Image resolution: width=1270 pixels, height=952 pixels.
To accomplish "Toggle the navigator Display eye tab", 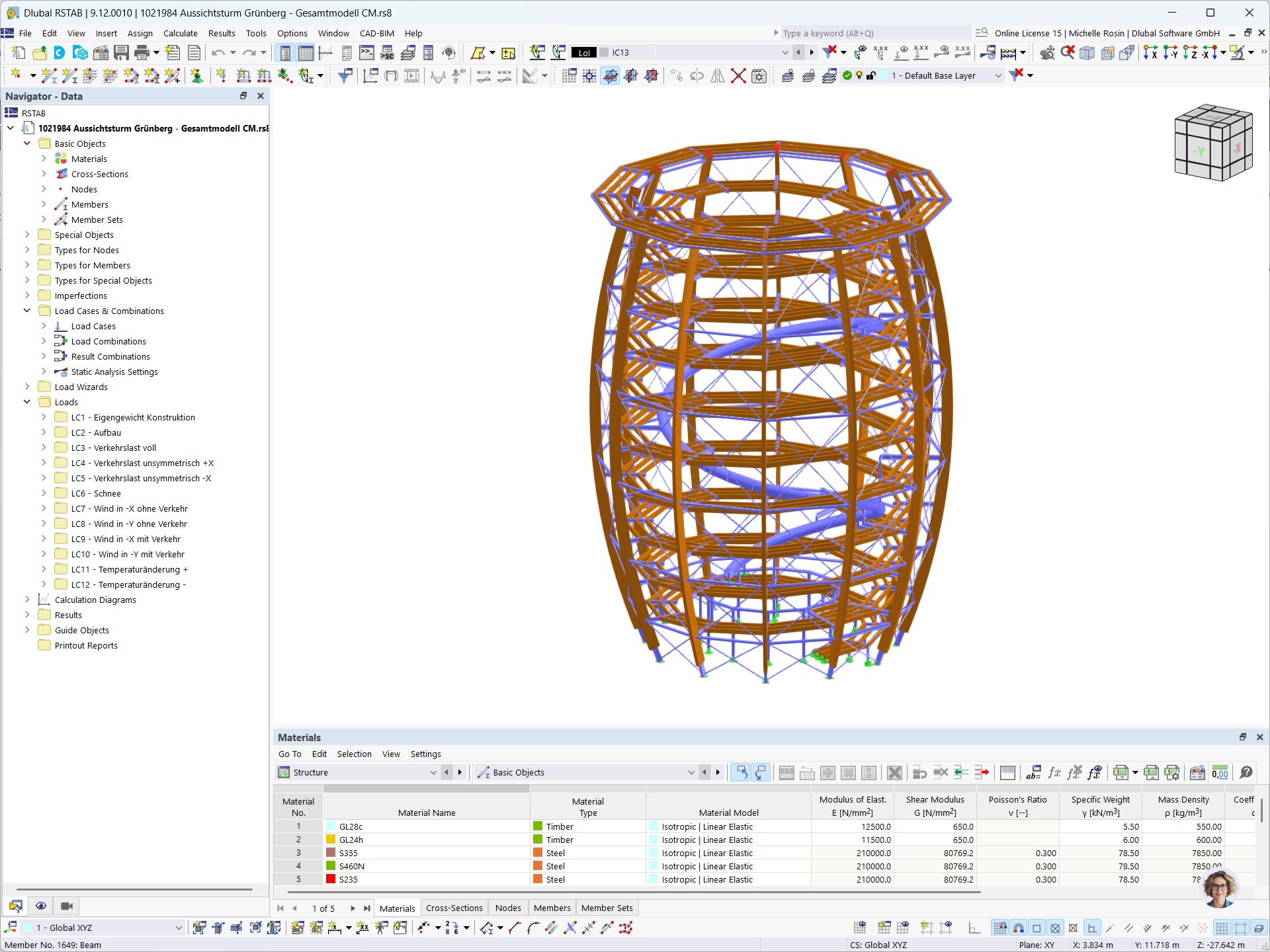I will pyautogui.click(x=41, y=906).
